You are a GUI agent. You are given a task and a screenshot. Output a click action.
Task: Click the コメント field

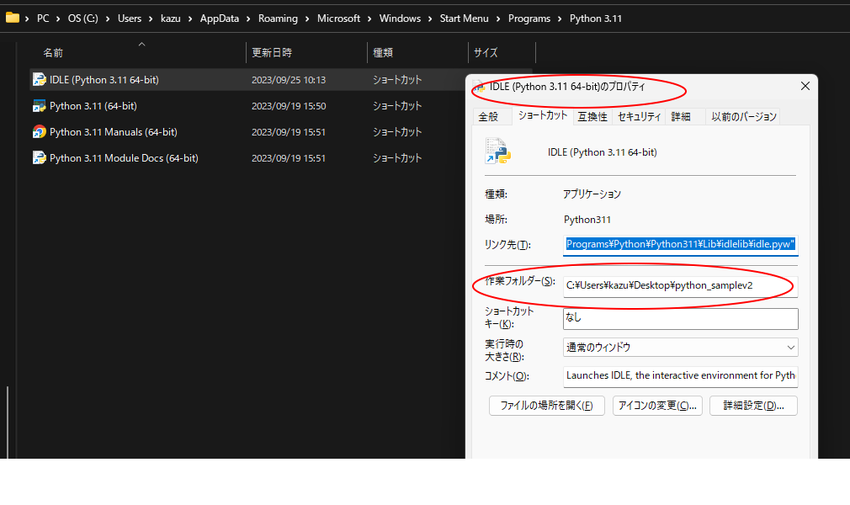680,376
